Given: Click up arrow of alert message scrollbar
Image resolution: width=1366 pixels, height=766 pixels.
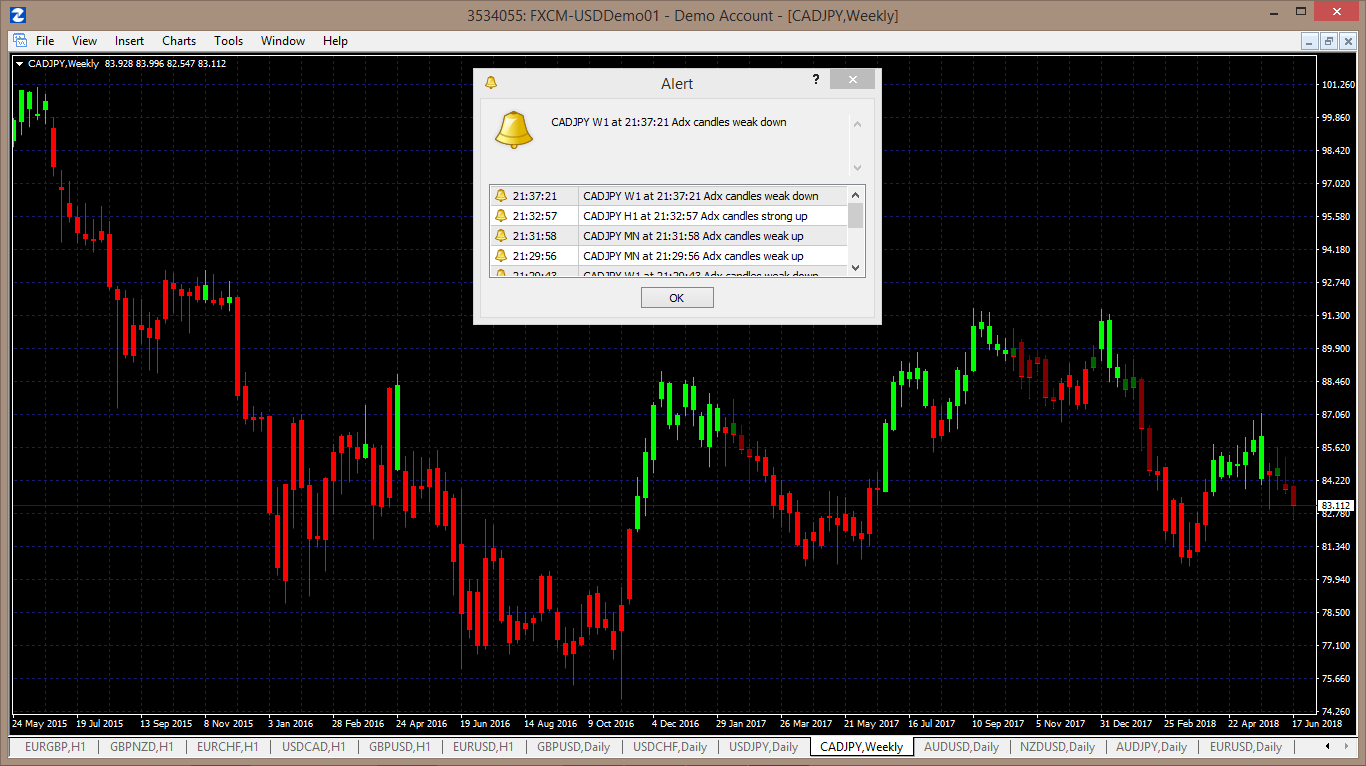Looking at the screenshot, I should coord(857,124).
